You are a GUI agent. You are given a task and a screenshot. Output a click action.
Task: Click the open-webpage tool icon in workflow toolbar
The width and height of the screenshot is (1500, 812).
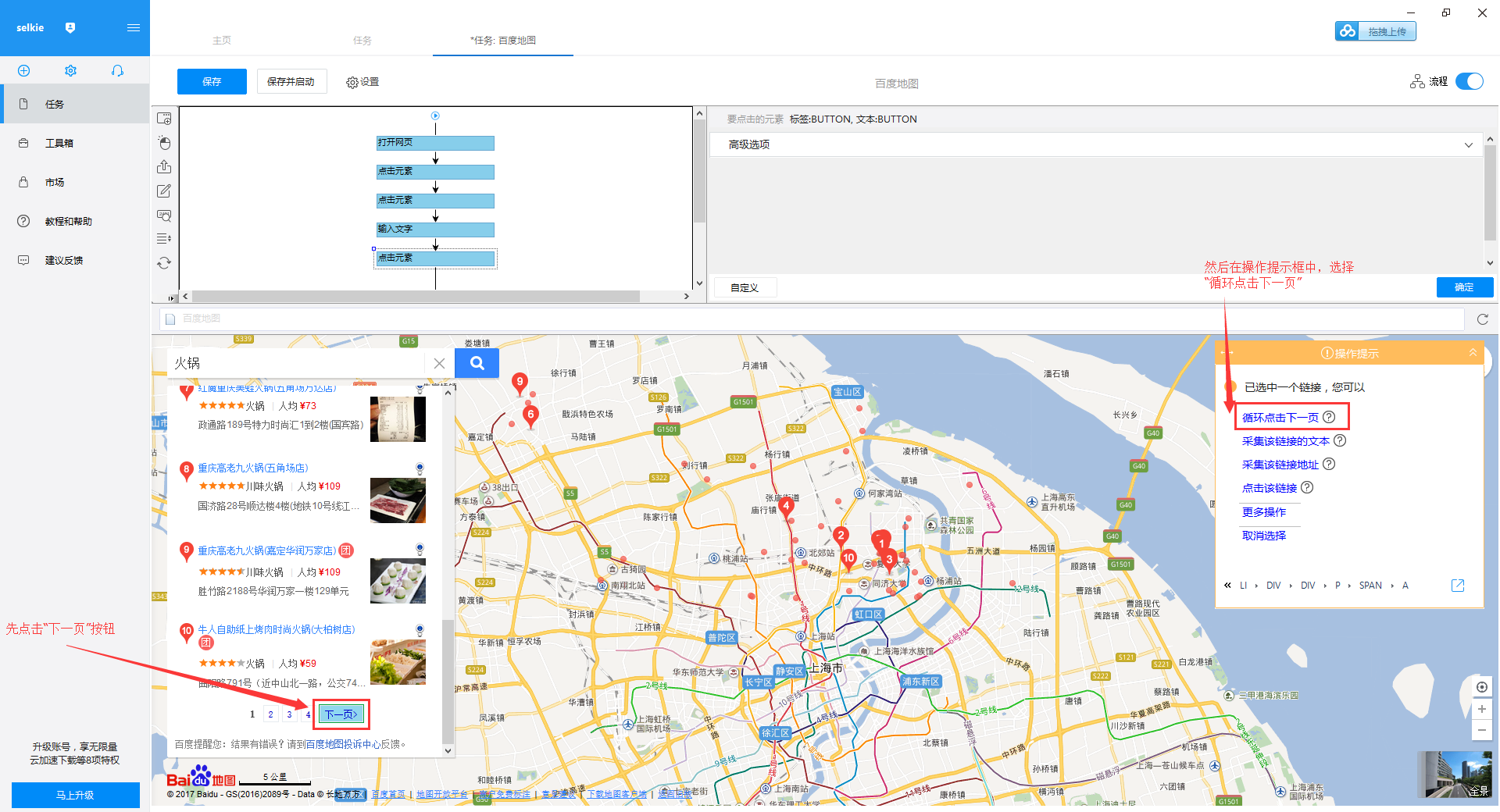point(164,119)
